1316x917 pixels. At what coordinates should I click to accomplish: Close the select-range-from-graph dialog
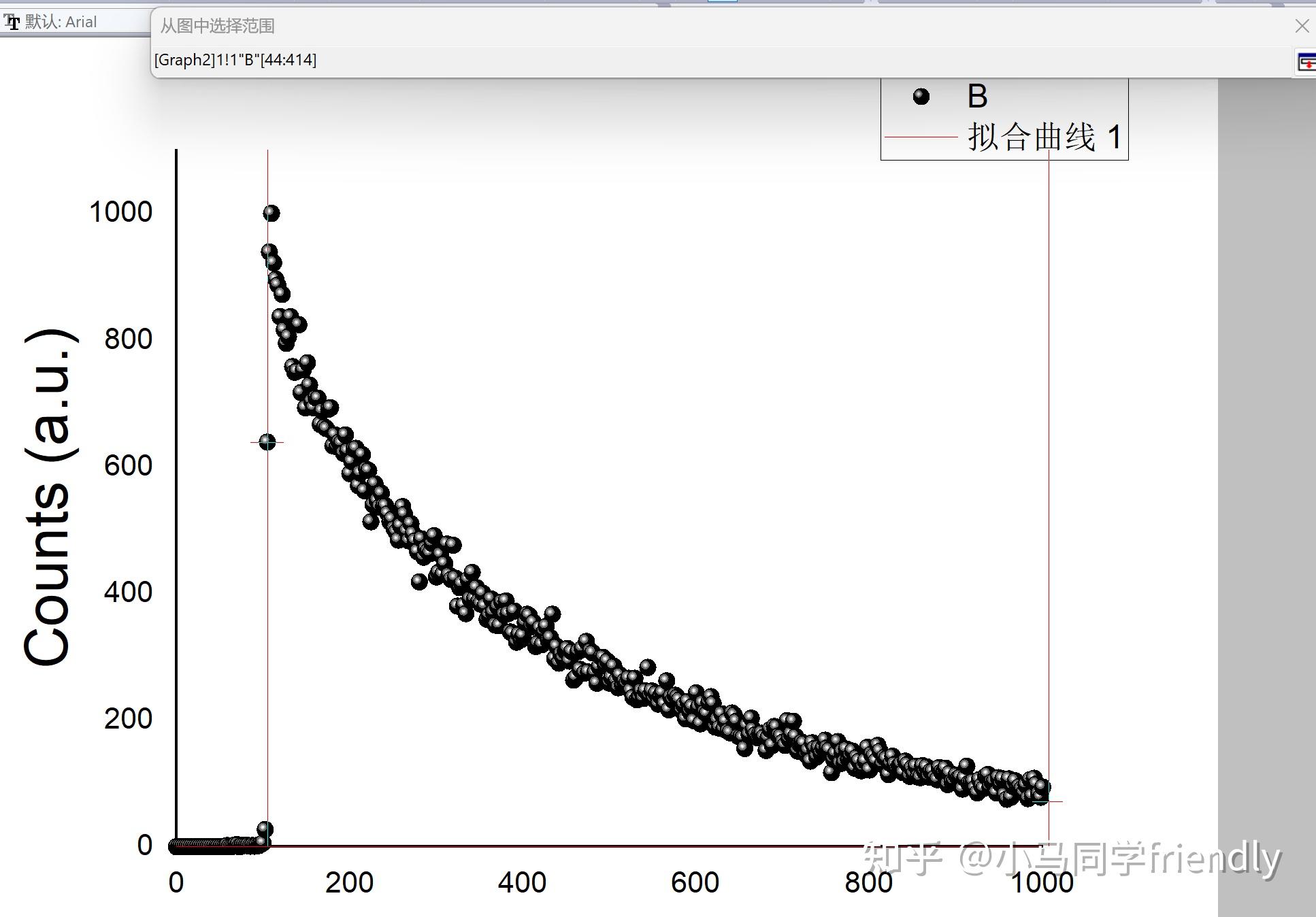coord(1302,26)
